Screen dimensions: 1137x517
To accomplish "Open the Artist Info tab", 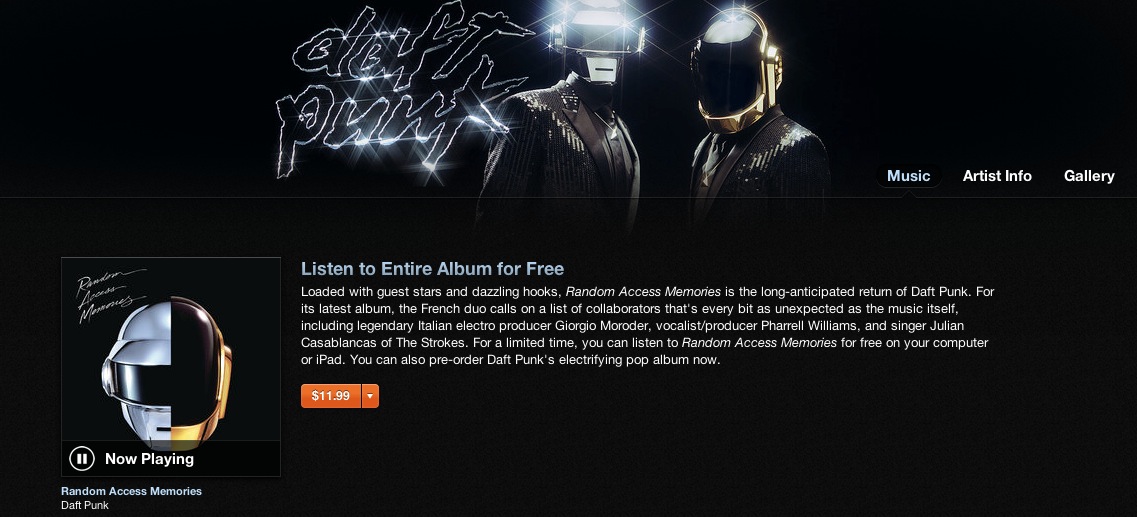I will coord(996,175).
